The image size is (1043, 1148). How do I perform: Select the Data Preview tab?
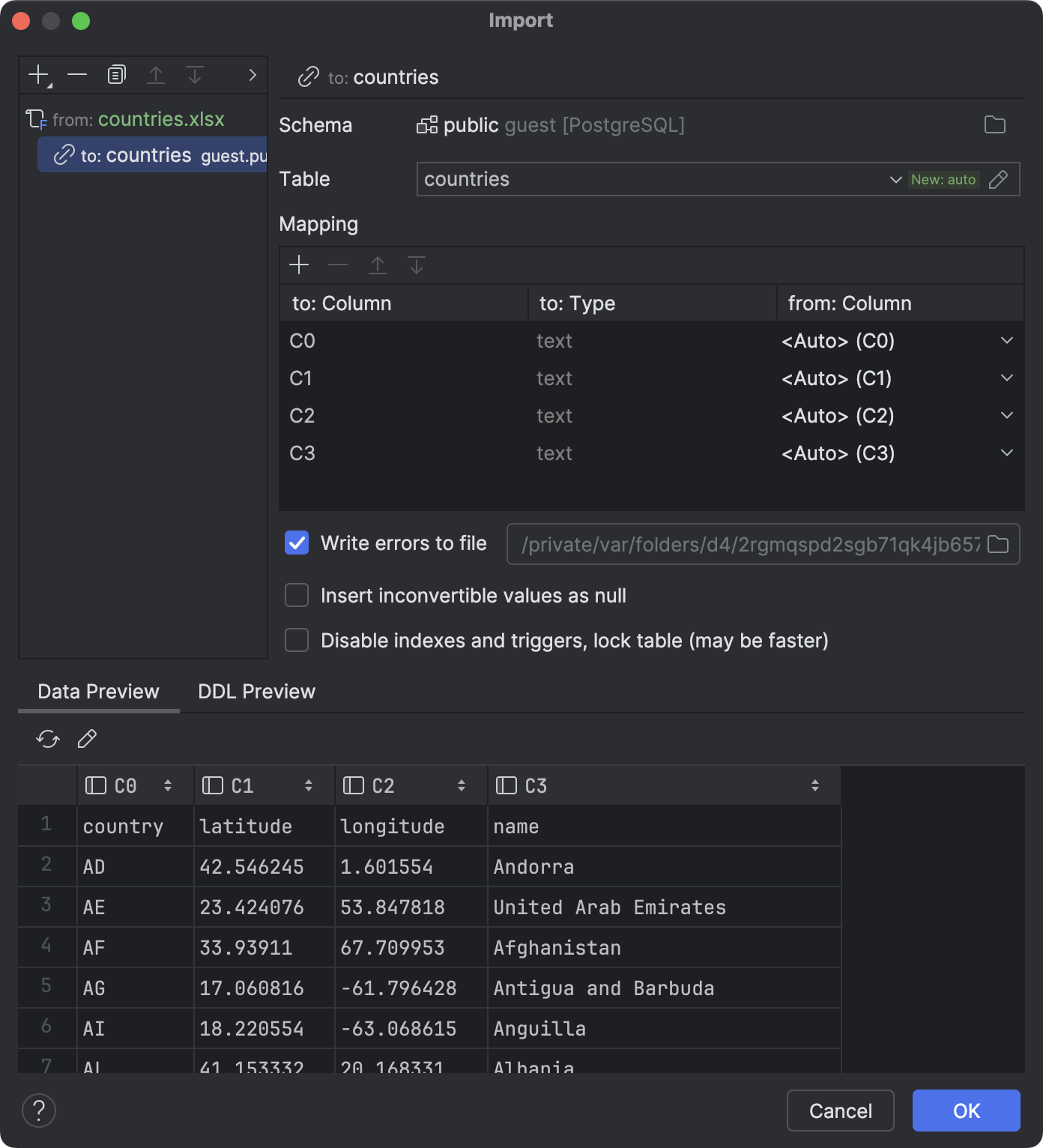coord(97,691)
